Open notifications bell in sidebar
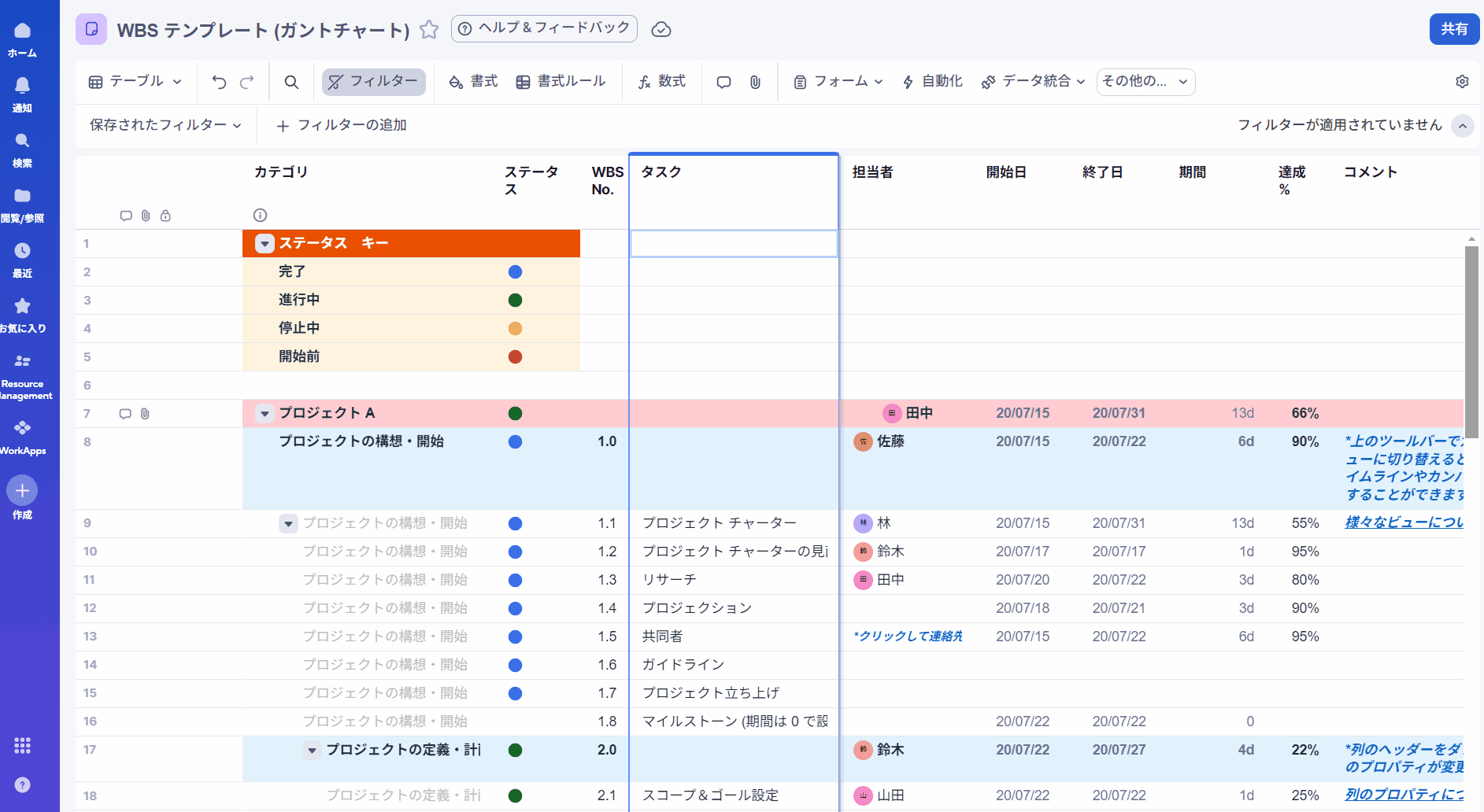 click(x=22, y=85)
